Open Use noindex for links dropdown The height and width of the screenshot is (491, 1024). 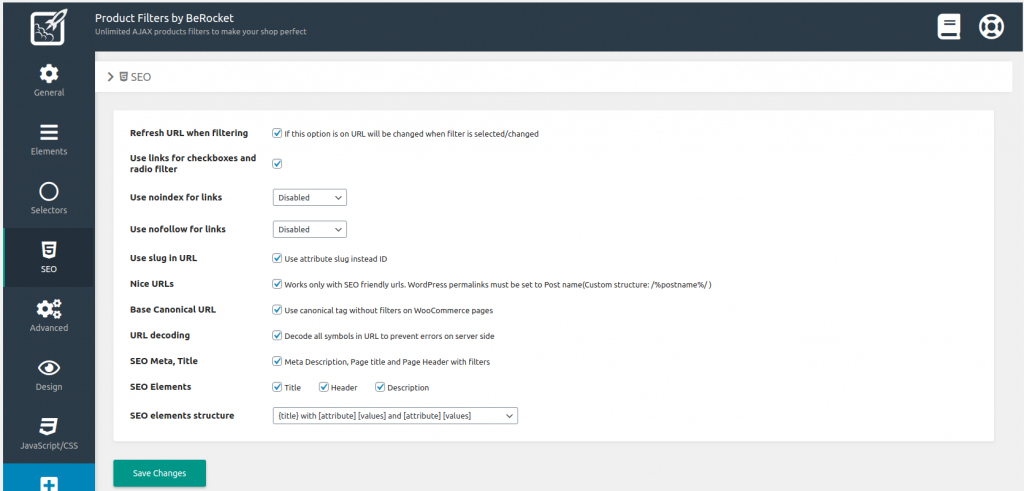pyautogui.click(x=309, y=198)
